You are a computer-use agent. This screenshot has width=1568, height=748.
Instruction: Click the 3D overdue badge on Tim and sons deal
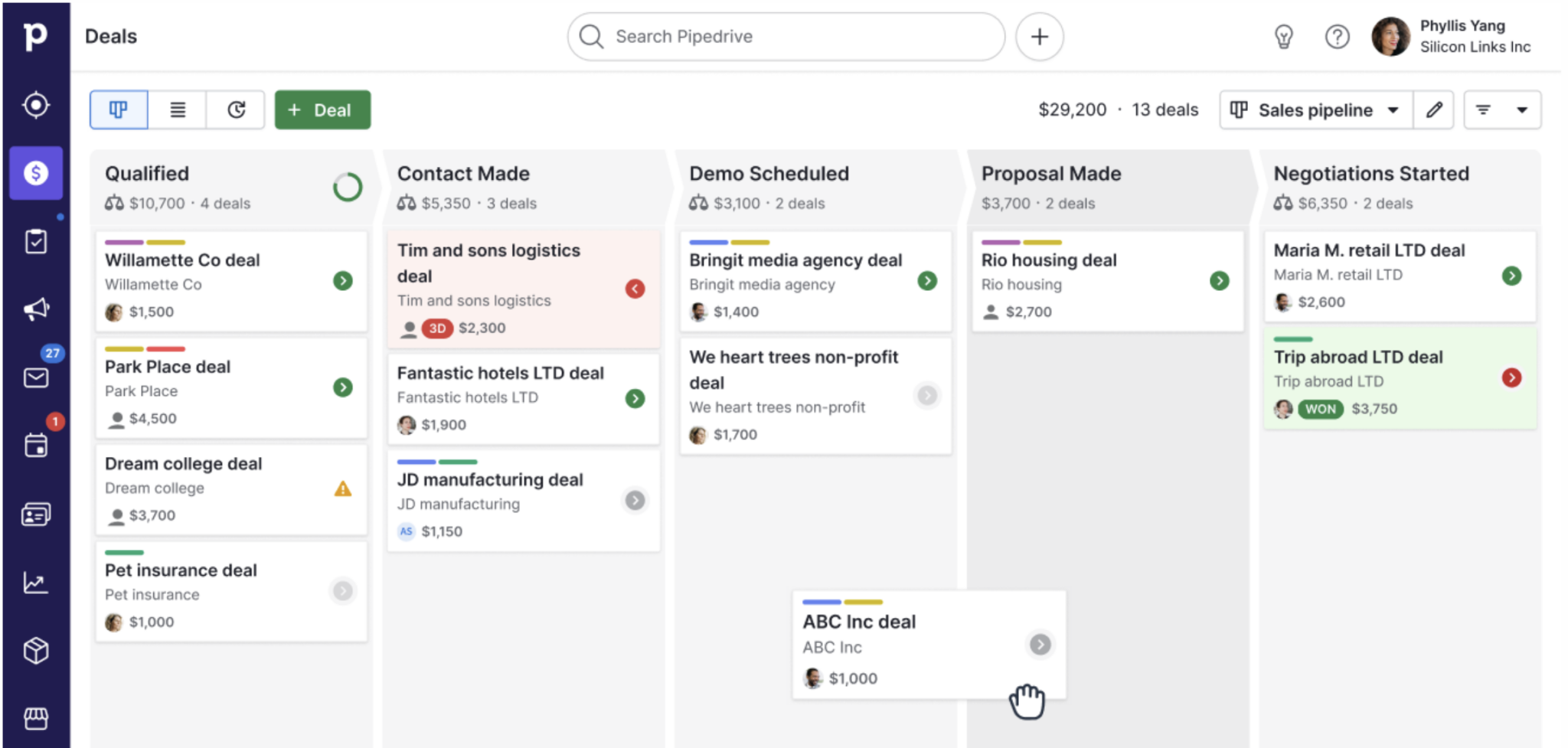pos(437,328)
